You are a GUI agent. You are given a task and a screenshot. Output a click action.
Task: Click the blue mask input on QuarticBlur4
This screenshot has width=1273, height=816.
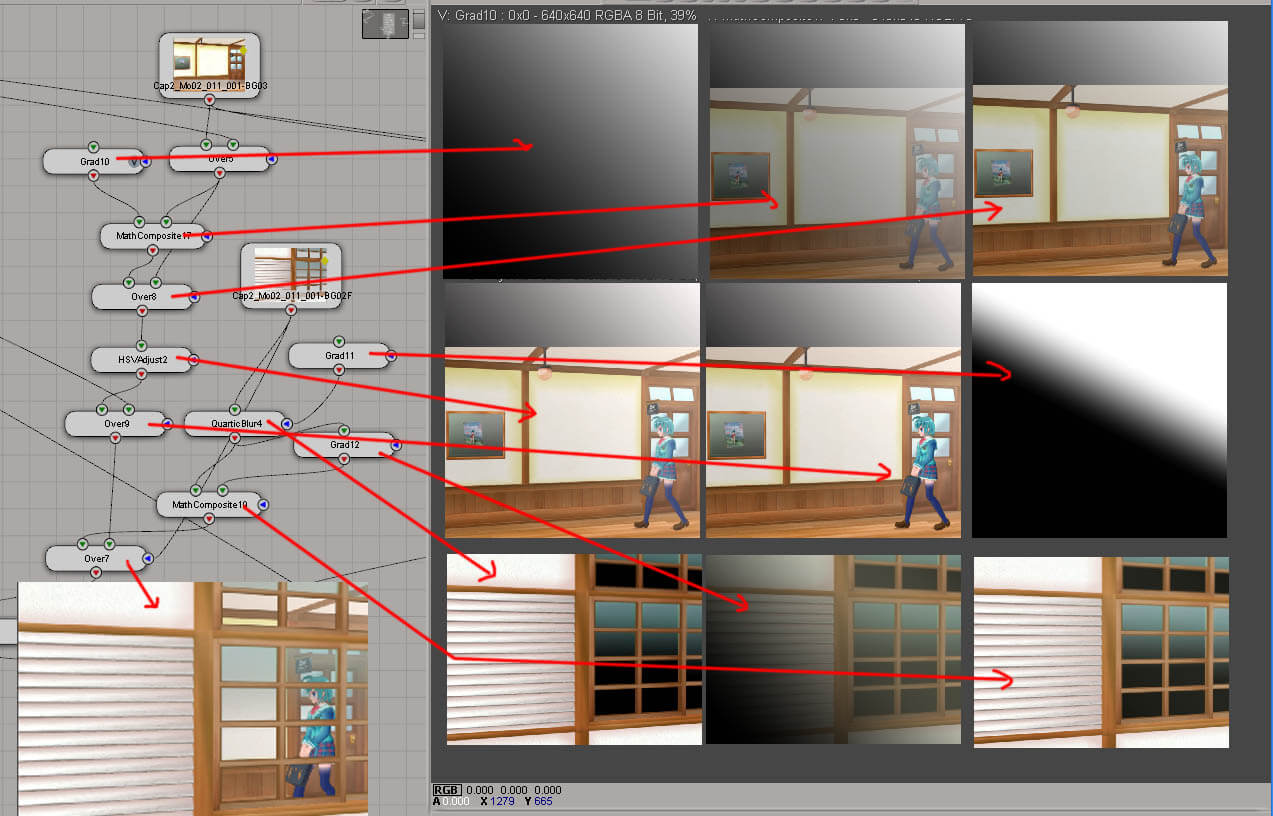(x=287, y=424)
